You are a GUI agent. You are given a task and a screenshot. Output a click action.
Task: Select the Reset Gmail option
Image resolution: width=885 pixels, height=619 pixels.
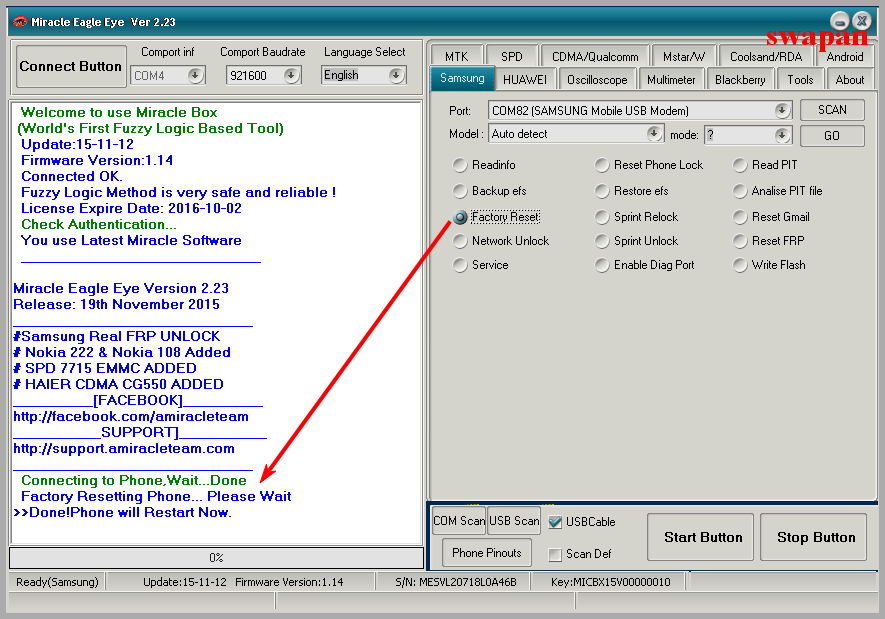[x=740, y=217]
